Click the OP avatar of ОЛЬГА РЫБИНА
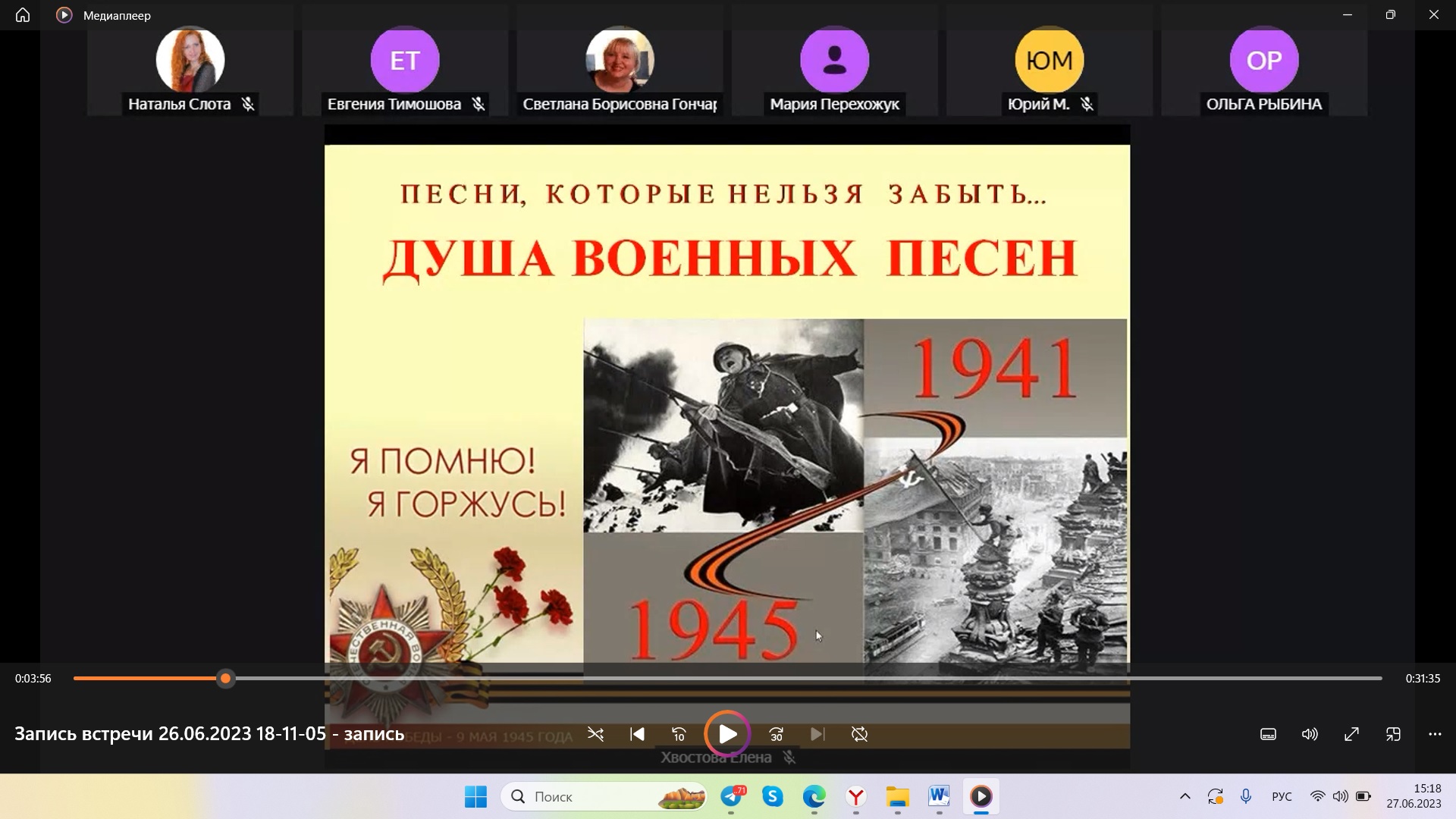The height and width of the screenshot is (819, 1456). tap(1264, 60)
